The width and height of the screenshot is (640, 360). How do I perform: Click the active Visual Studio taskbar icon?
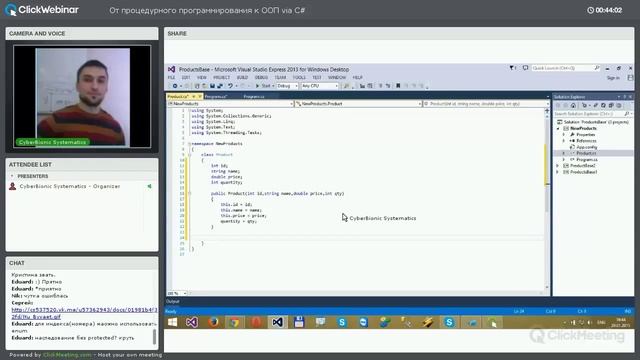coord(277,322)
